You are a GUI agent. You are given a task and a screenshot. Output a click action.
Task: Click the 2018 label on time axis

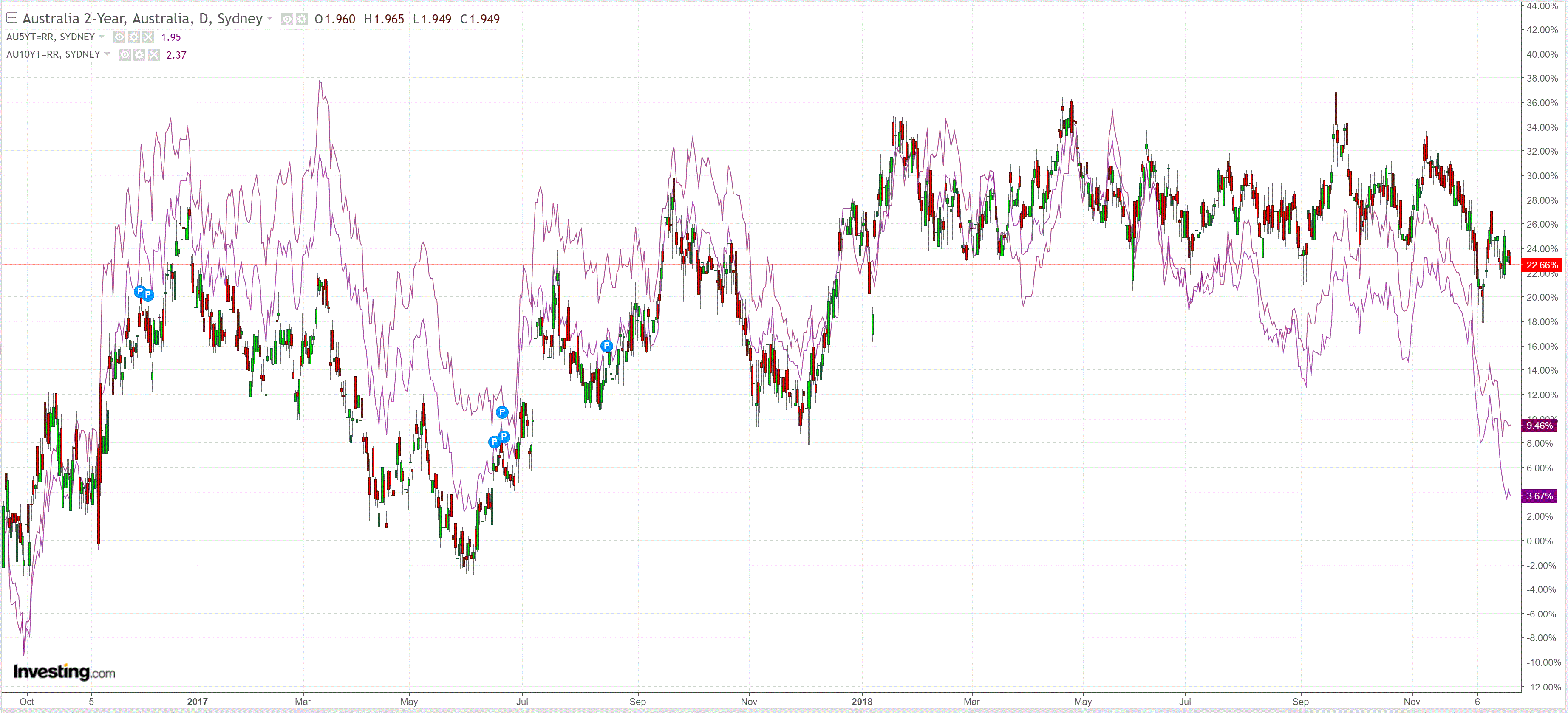861,702
